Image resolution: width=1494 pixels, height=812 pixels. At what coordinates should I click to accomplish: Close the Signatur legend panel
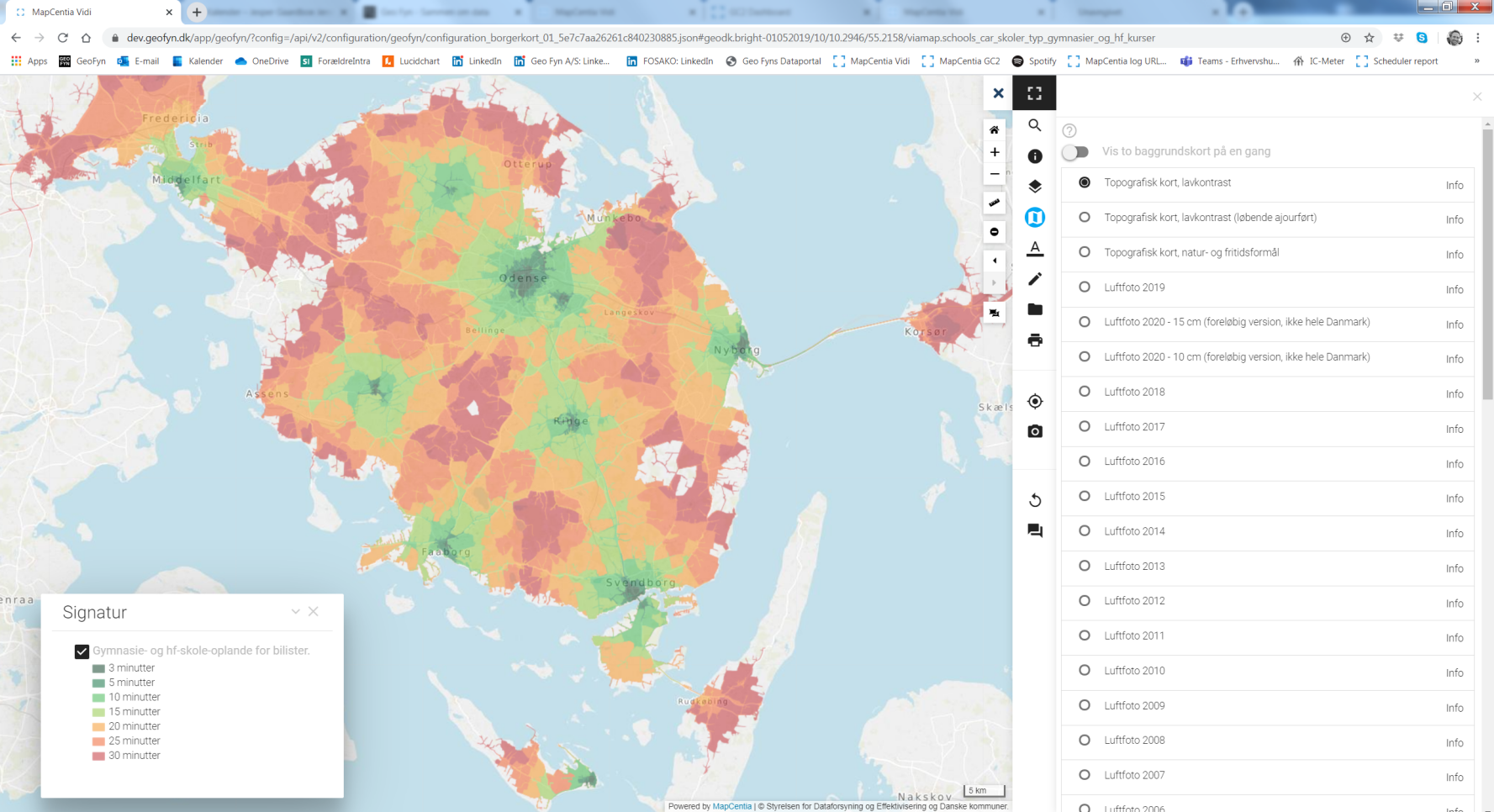314,611
